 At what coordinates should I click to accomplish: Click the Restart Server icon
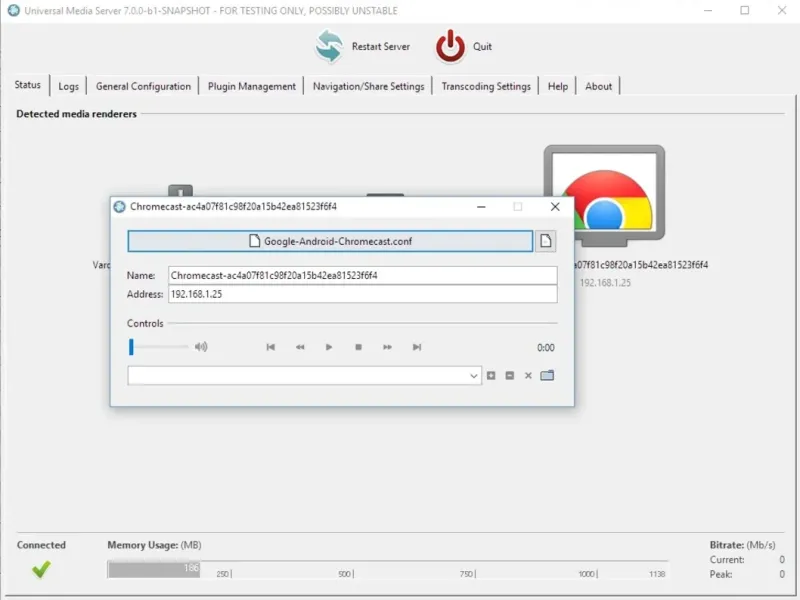click(329, 46)
